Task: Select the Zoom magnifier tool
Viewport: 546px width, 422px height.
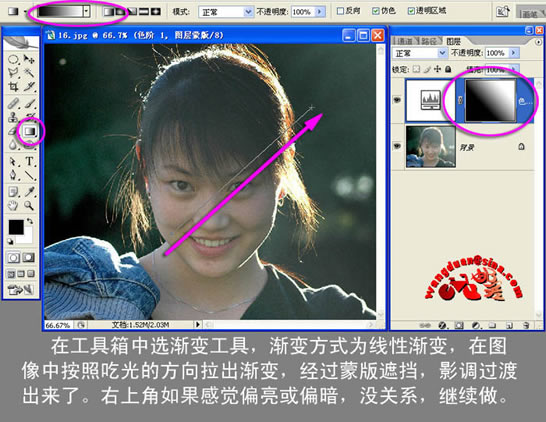Action: pyautogui.click(x=29, y=205)
